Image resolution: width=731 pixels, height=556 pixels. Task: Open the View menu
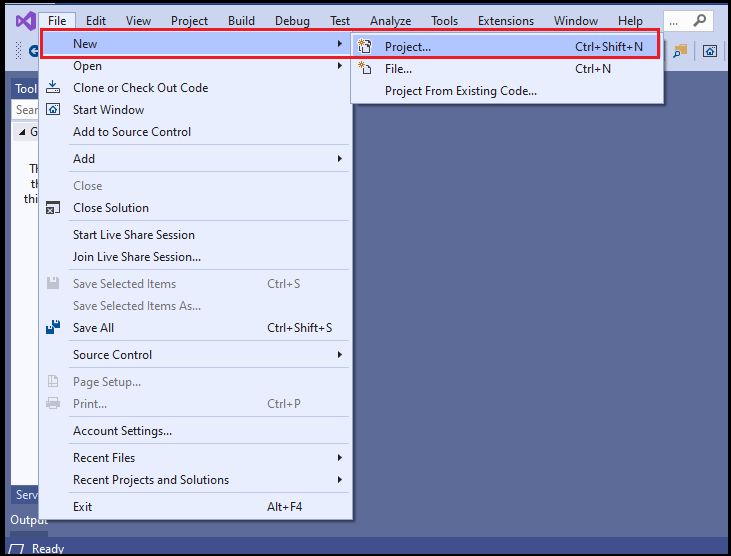138,21
